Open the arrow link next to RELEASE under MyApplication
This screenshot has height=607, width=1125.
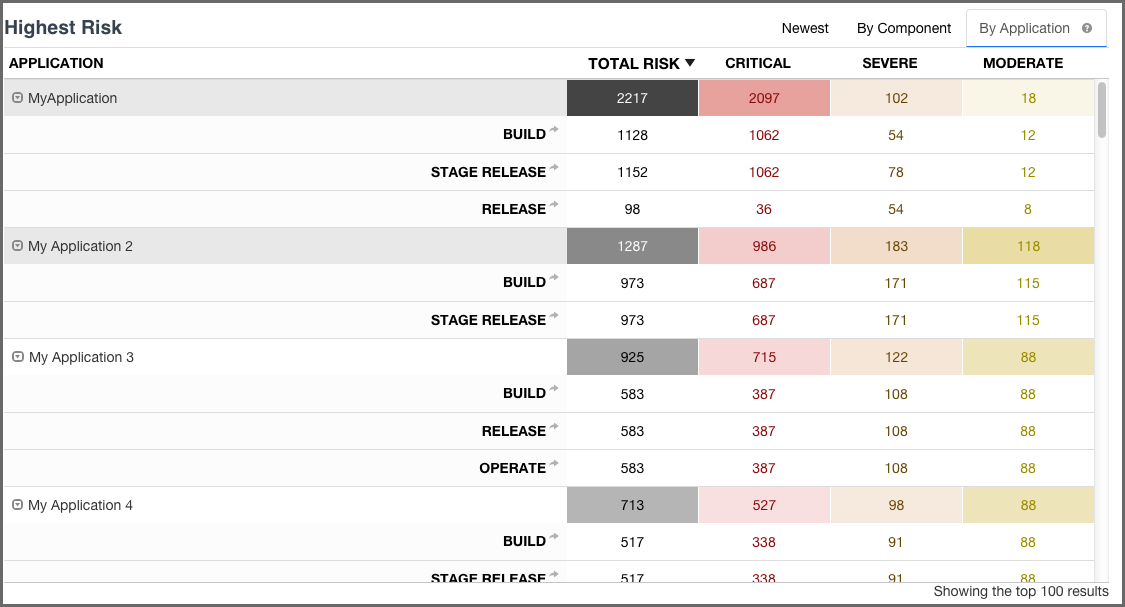[555, 204]
